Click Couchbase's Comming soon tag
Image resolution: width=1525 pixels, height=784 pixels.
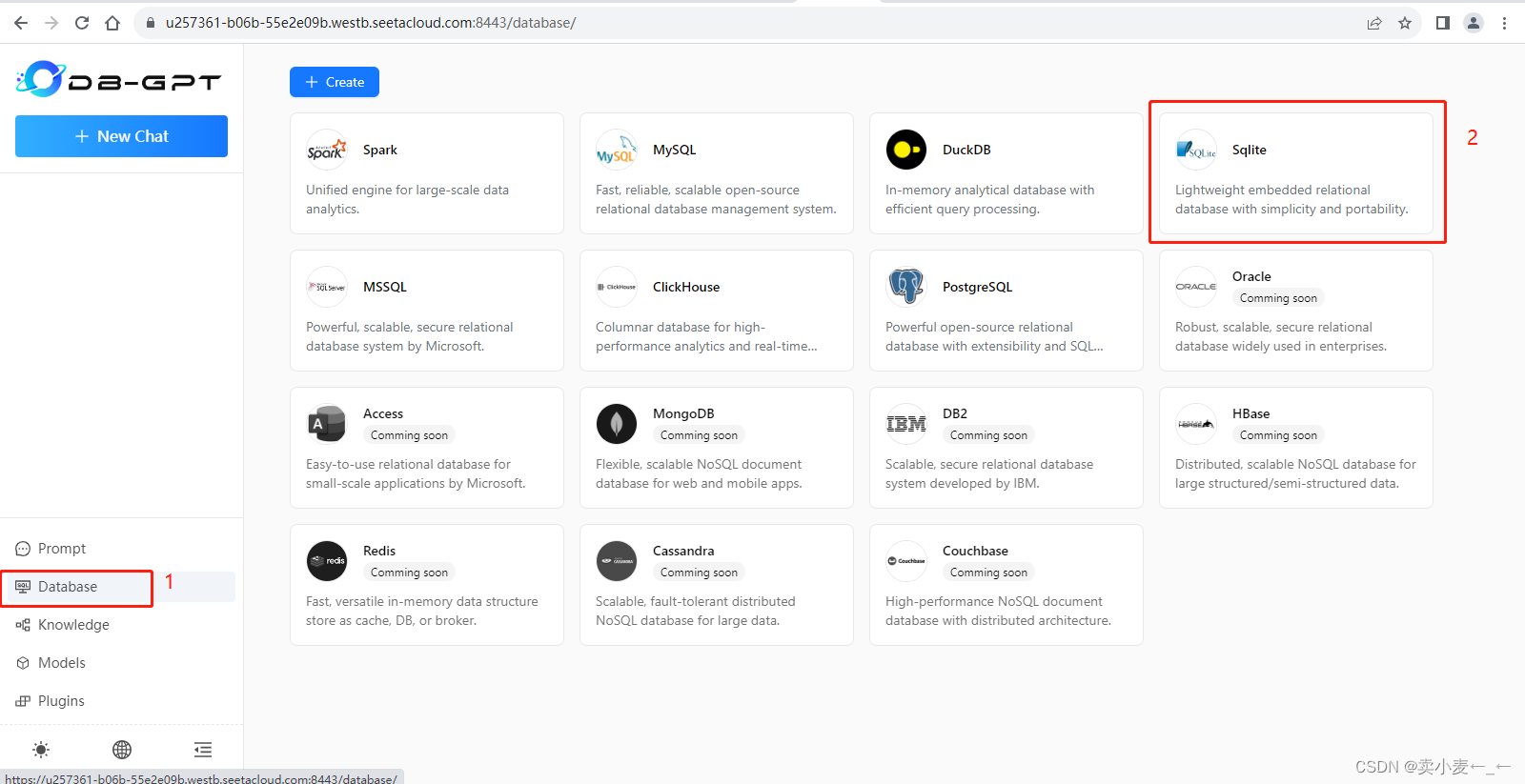[988, 573]
